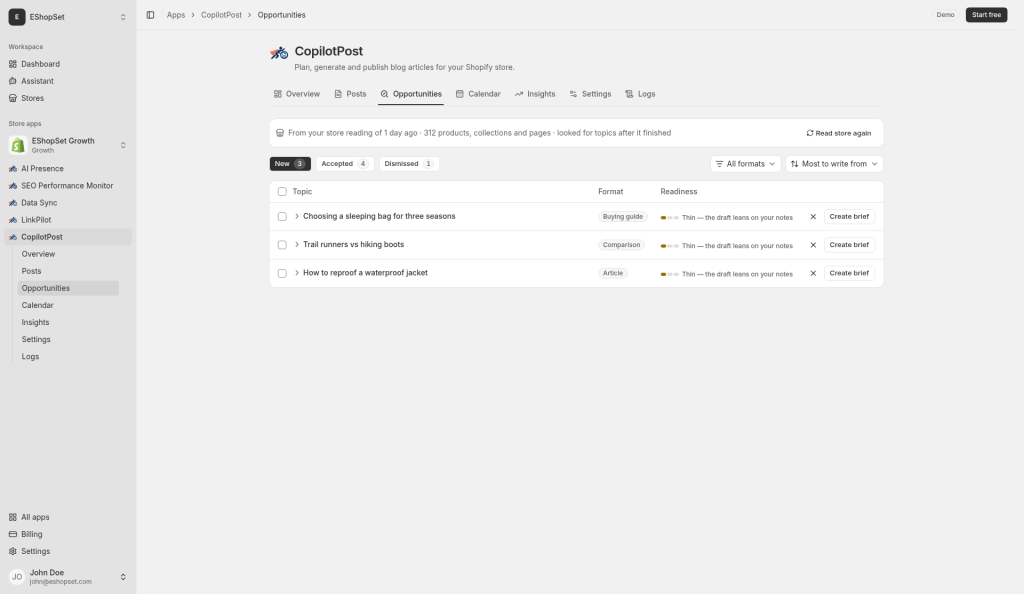Dismiss the sleeping bag topic with X

click(813, 217)
